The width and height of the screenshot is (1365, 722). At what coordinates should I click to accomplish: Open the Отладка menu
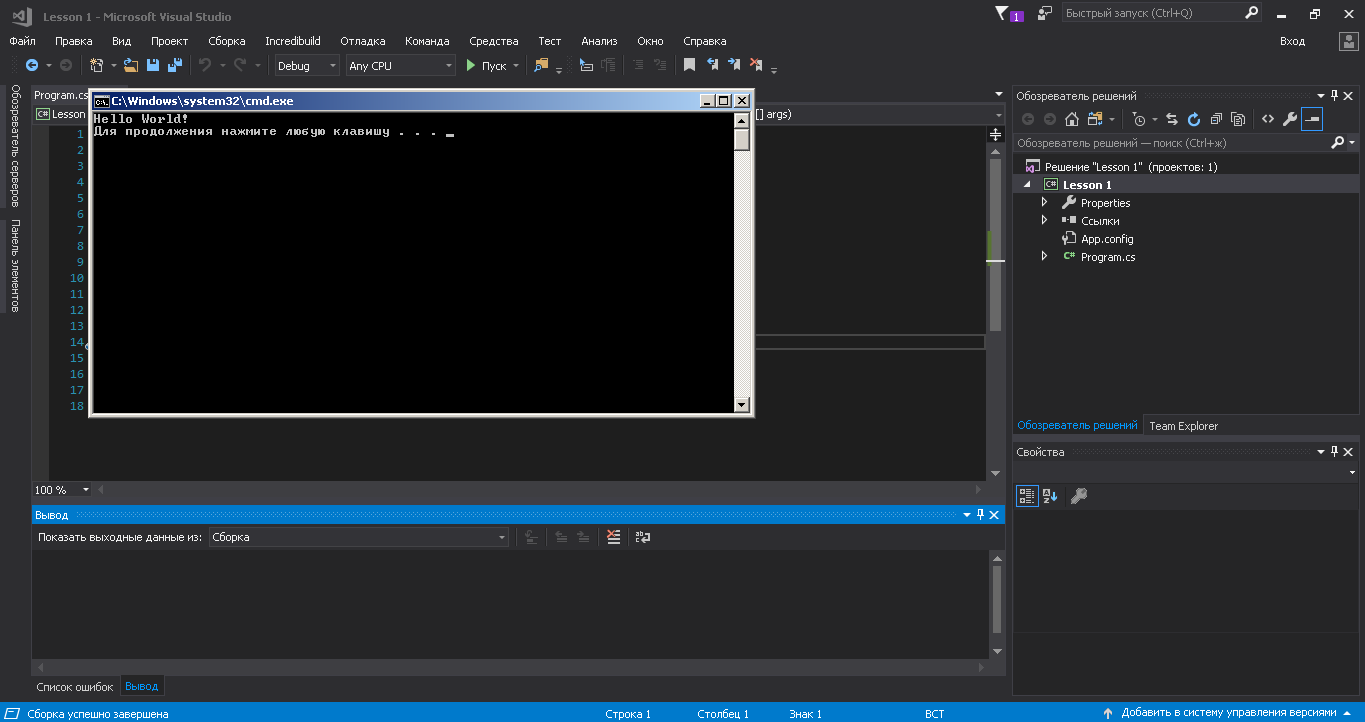point(362,41)
